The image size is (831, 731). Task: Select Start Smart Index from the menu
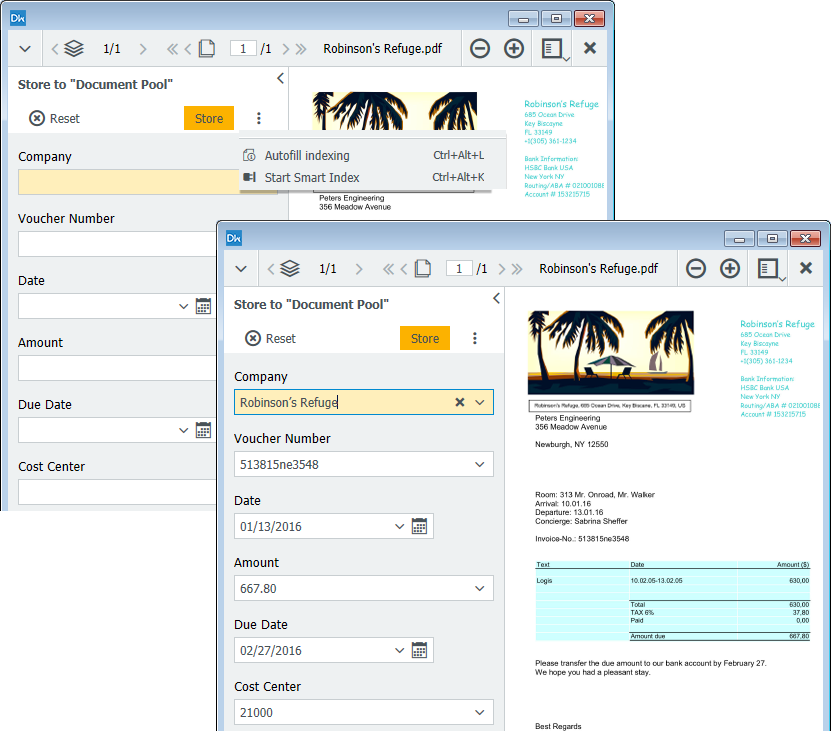312,177
